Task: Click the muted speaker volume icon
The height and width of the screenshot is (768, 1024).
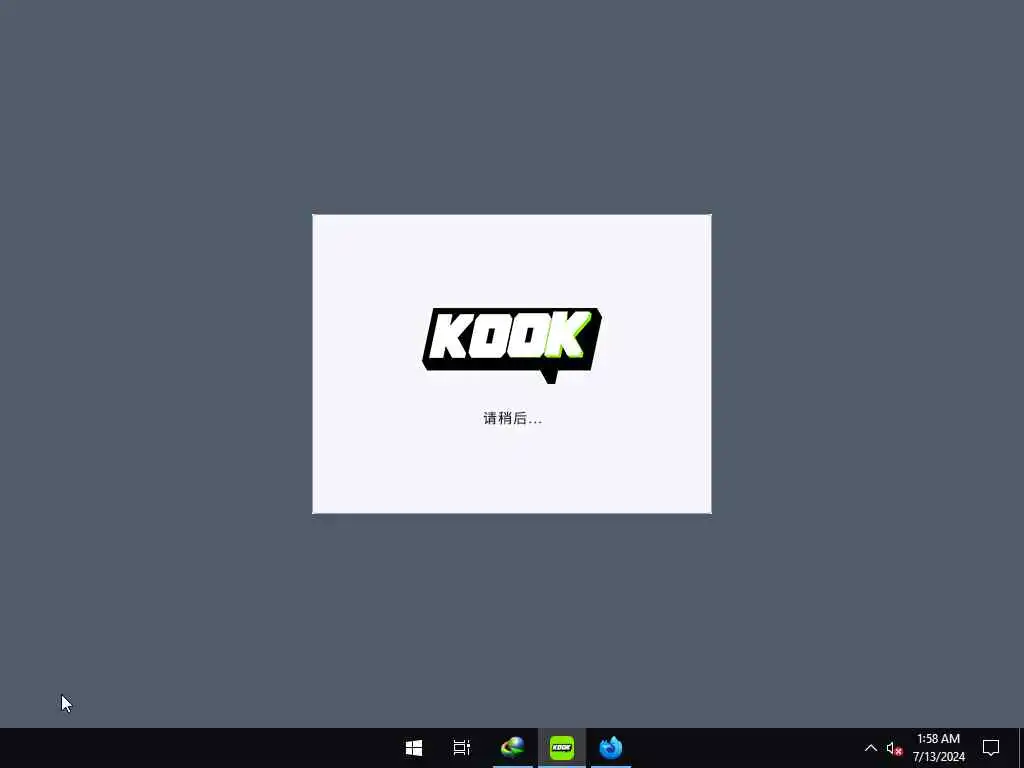Action: click(894, 748)
